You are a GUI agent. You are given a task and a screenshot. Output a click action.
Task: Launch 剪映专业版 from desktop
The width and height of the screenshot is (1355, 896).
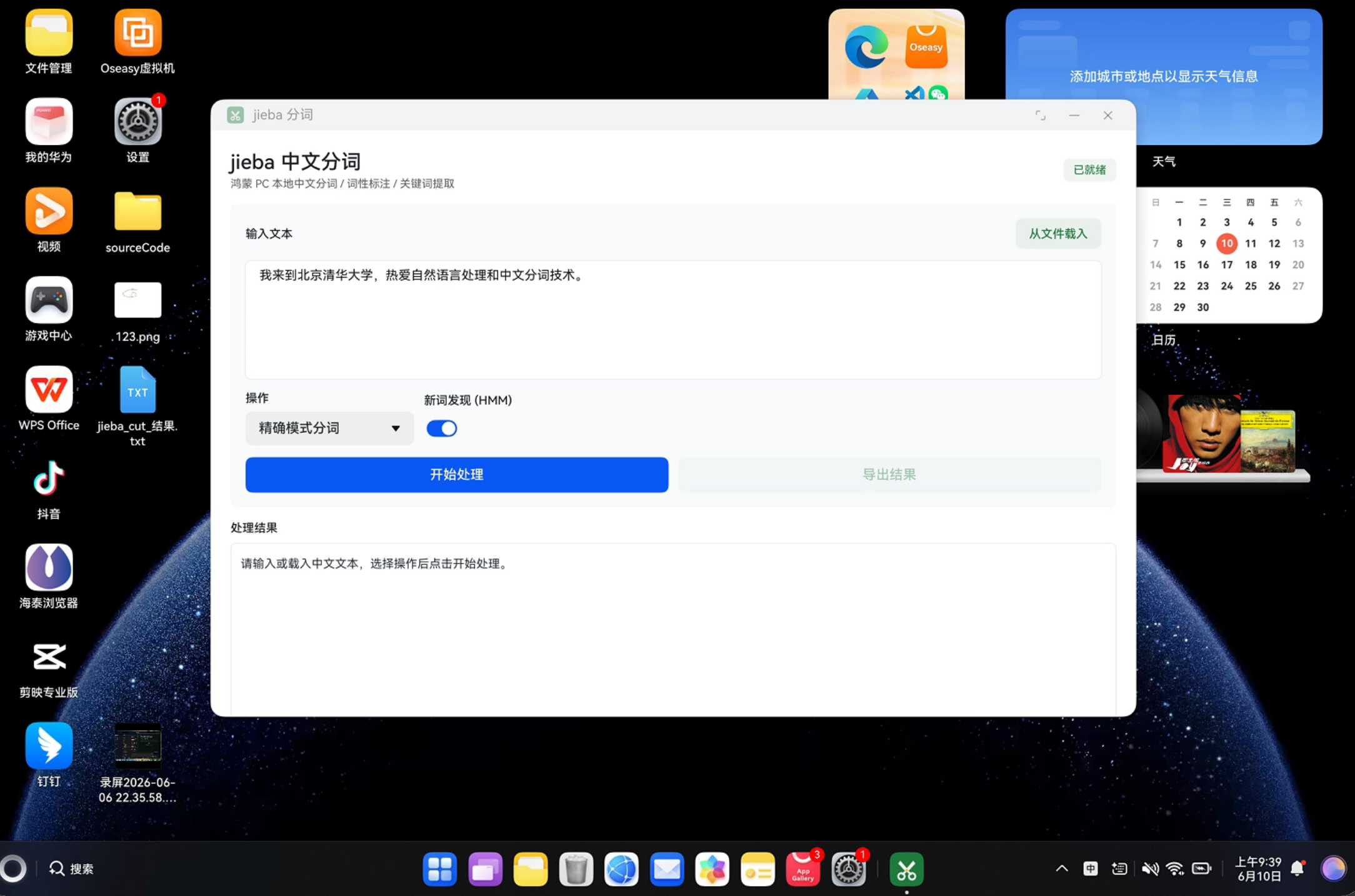click(x=49, y=657)
